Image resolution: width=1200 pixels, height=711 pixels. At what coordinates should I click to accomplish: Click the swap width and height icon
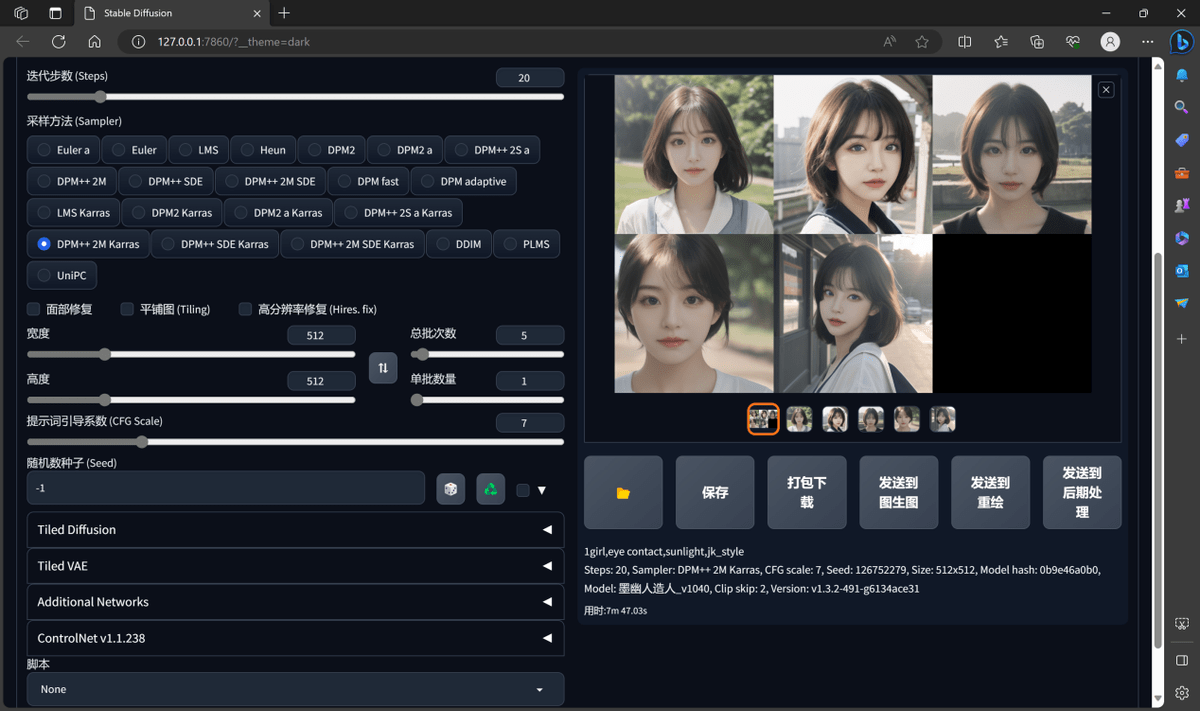click(383, 368)
